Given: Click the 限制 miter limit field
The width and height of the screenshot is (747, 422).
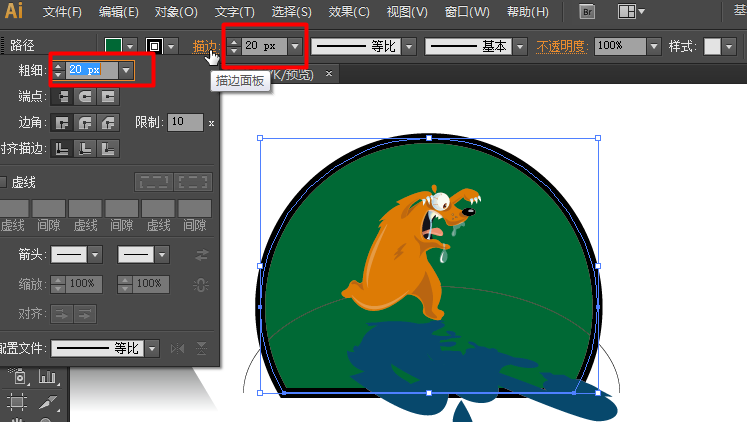Looking at the screenshot, I should pos(185,122).
